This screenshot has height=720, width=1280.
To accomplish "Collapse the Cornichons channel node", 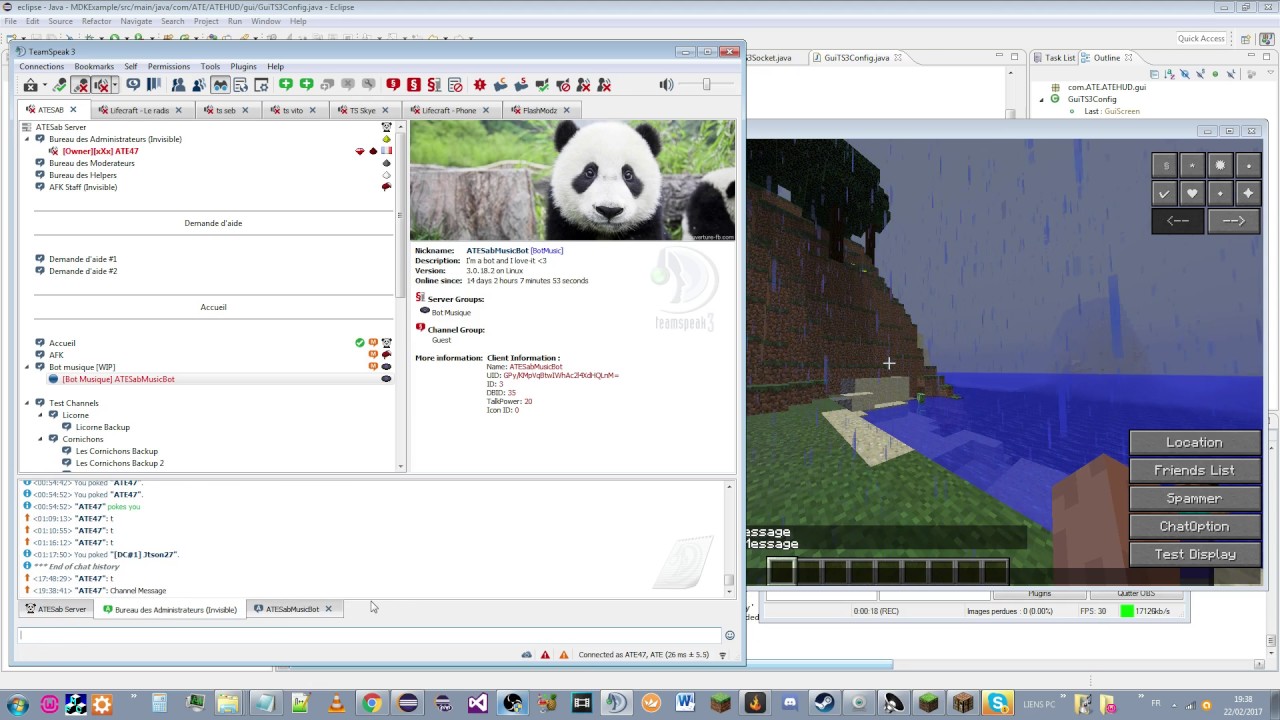I will click(x=40, y=439).
